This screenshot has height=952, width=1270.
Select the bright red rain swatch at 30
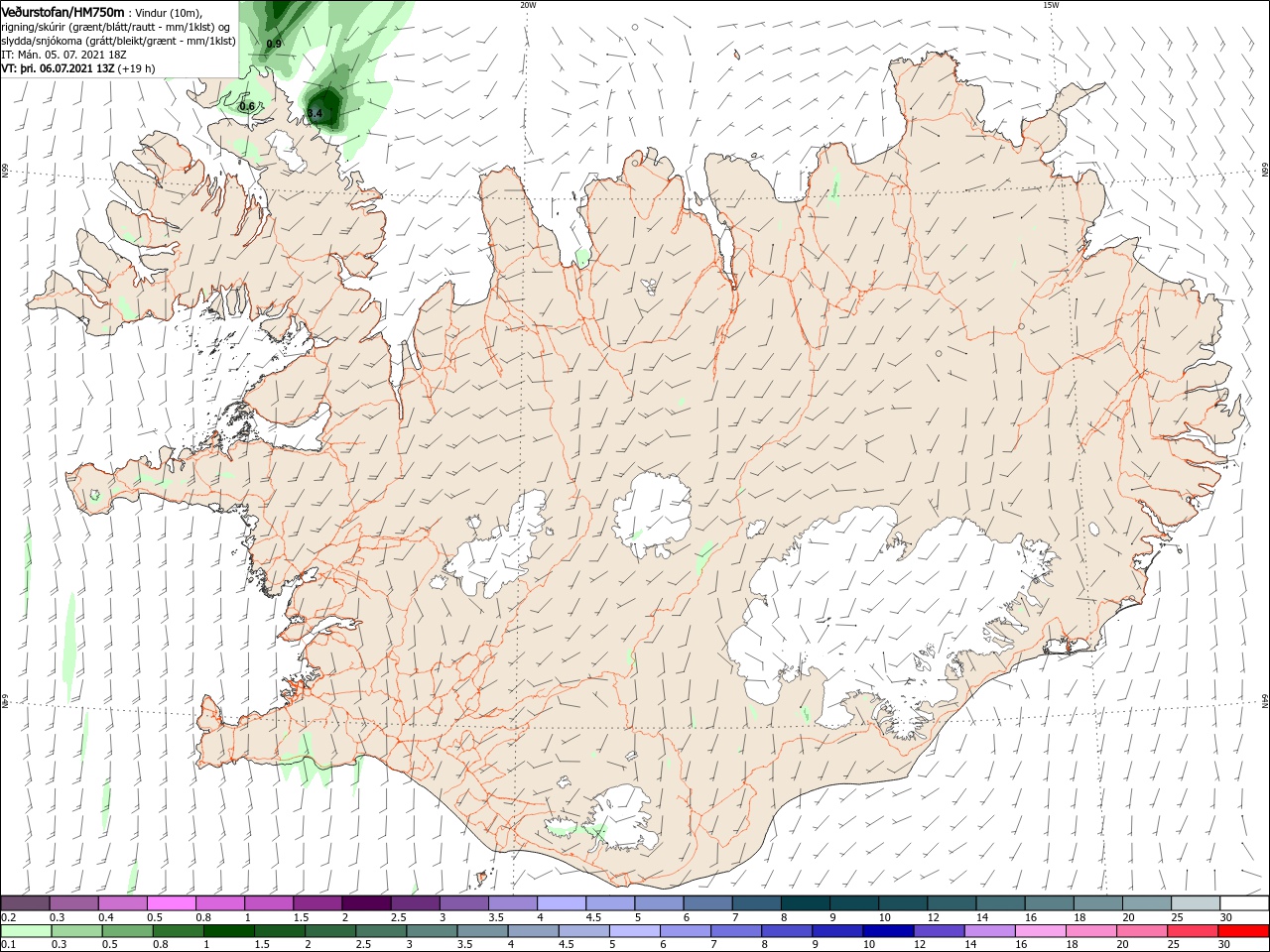[x=1242, y=931]
